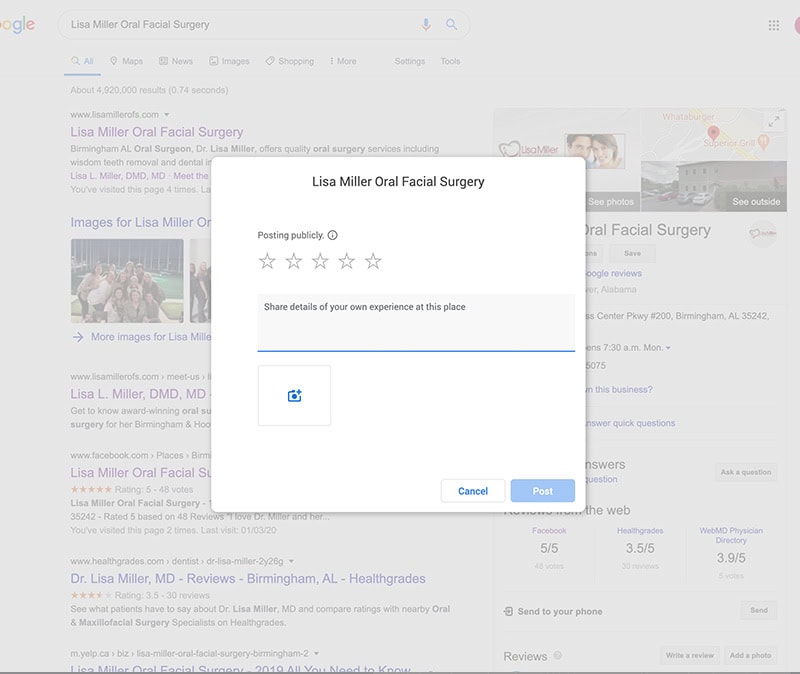Rate four stars in review dialog

pos(347,261)
